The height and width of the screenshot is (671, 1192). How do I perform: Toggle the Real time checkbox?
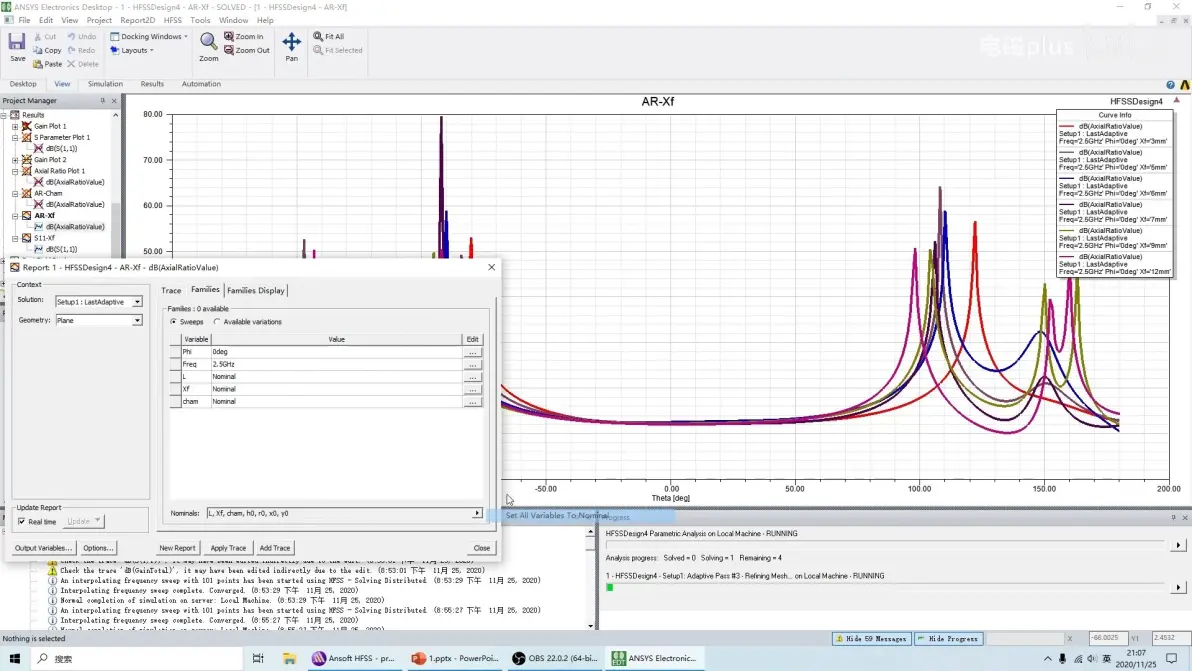point(22,522)
